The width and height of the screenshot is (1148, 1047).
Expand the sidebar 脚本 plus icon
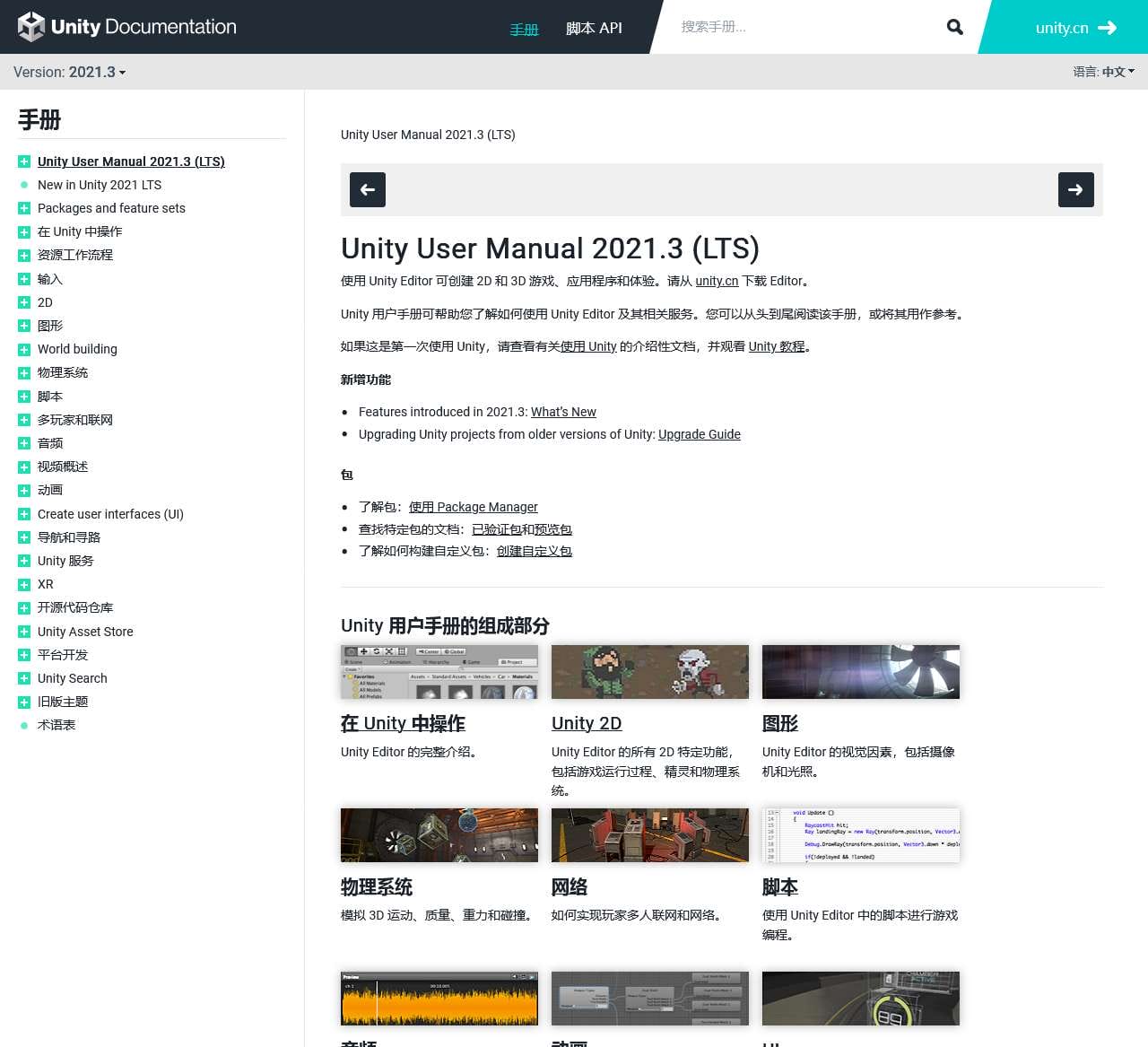coord(24,397)
